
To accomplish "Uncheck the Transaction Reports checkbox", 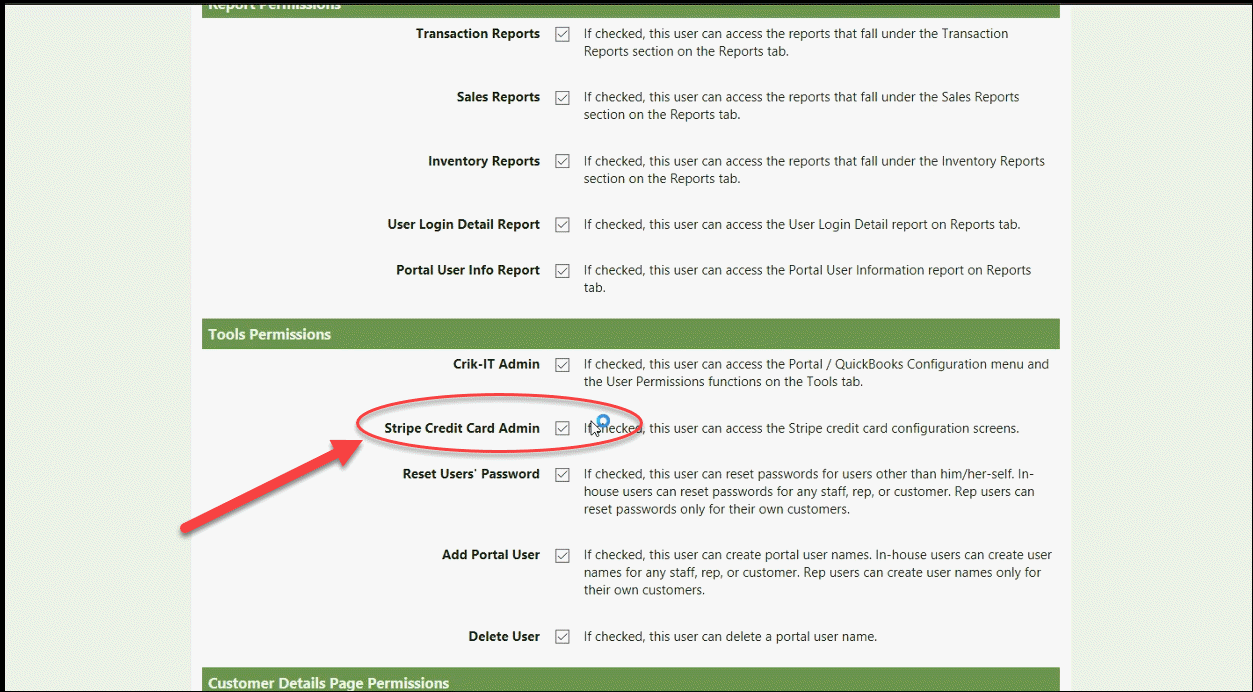I will pos(562,34).
